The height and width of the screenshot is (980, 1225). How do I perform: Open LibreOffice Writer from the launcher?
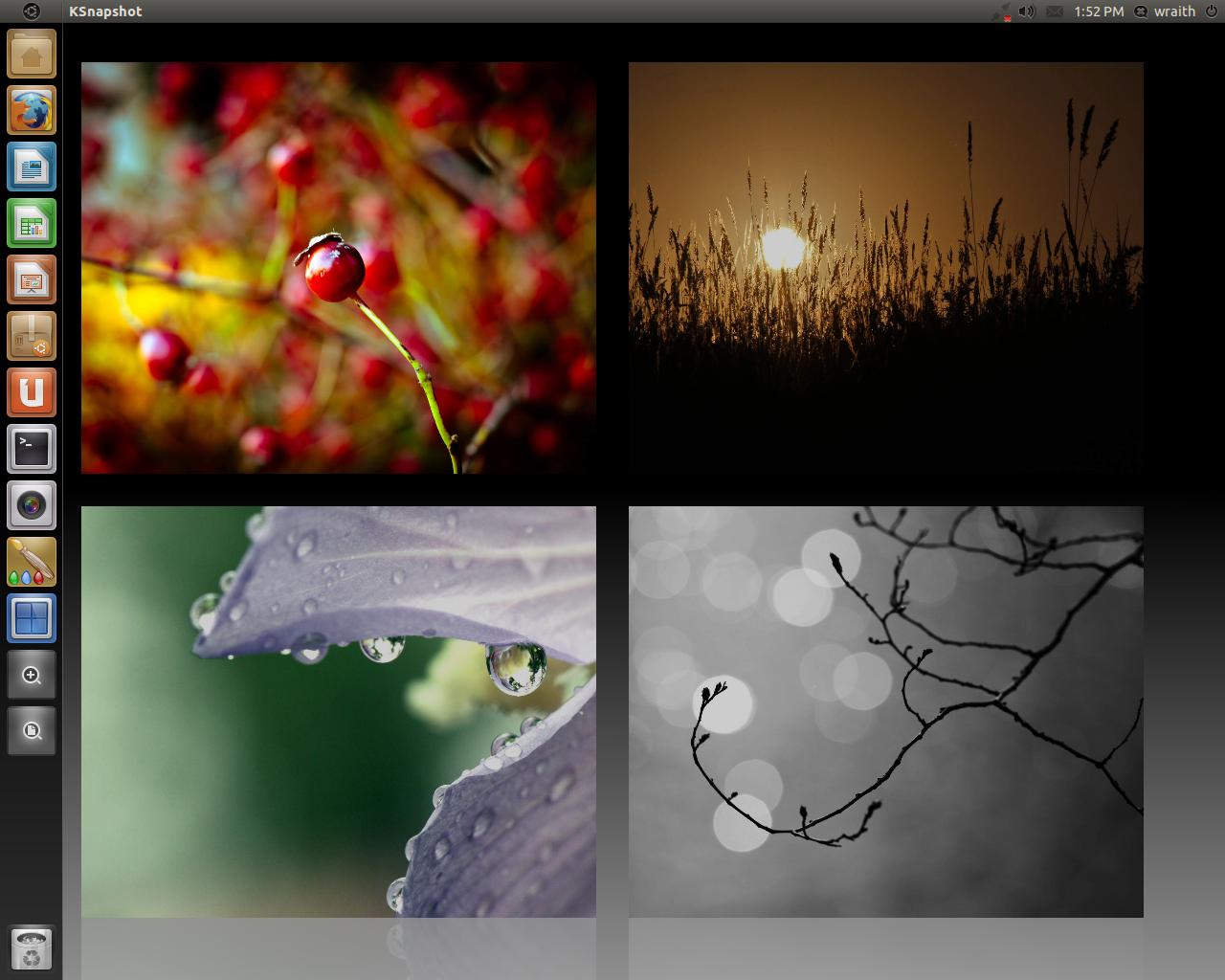coord(32,167)
